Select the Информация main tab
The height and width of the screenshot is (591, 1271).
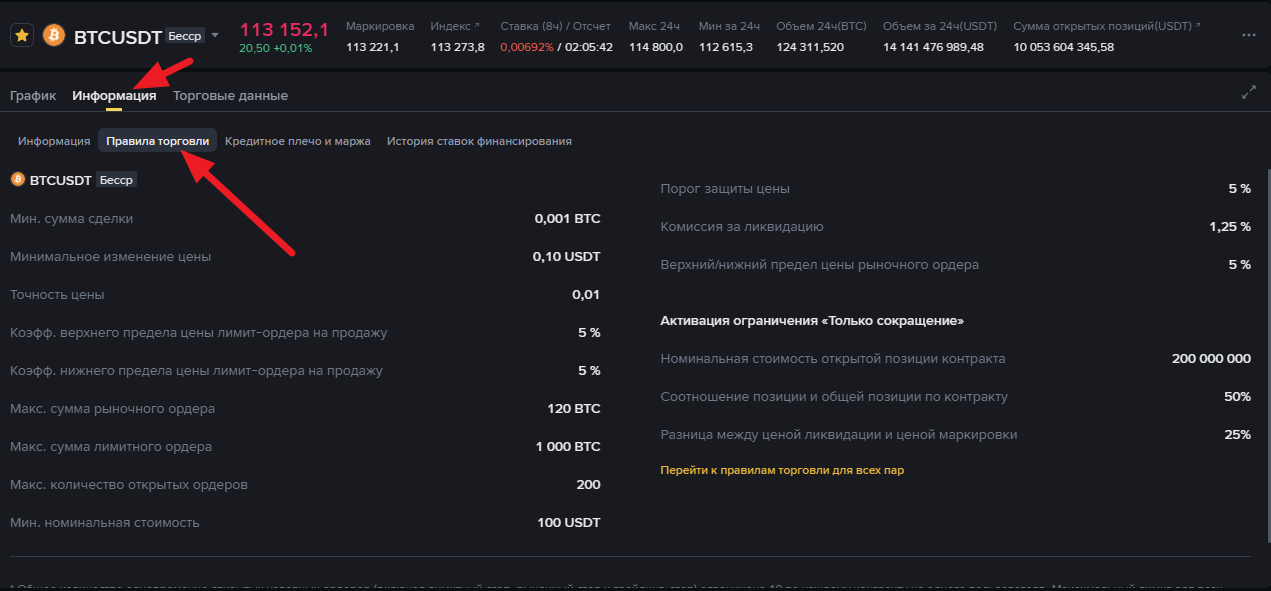coord(114,96)
